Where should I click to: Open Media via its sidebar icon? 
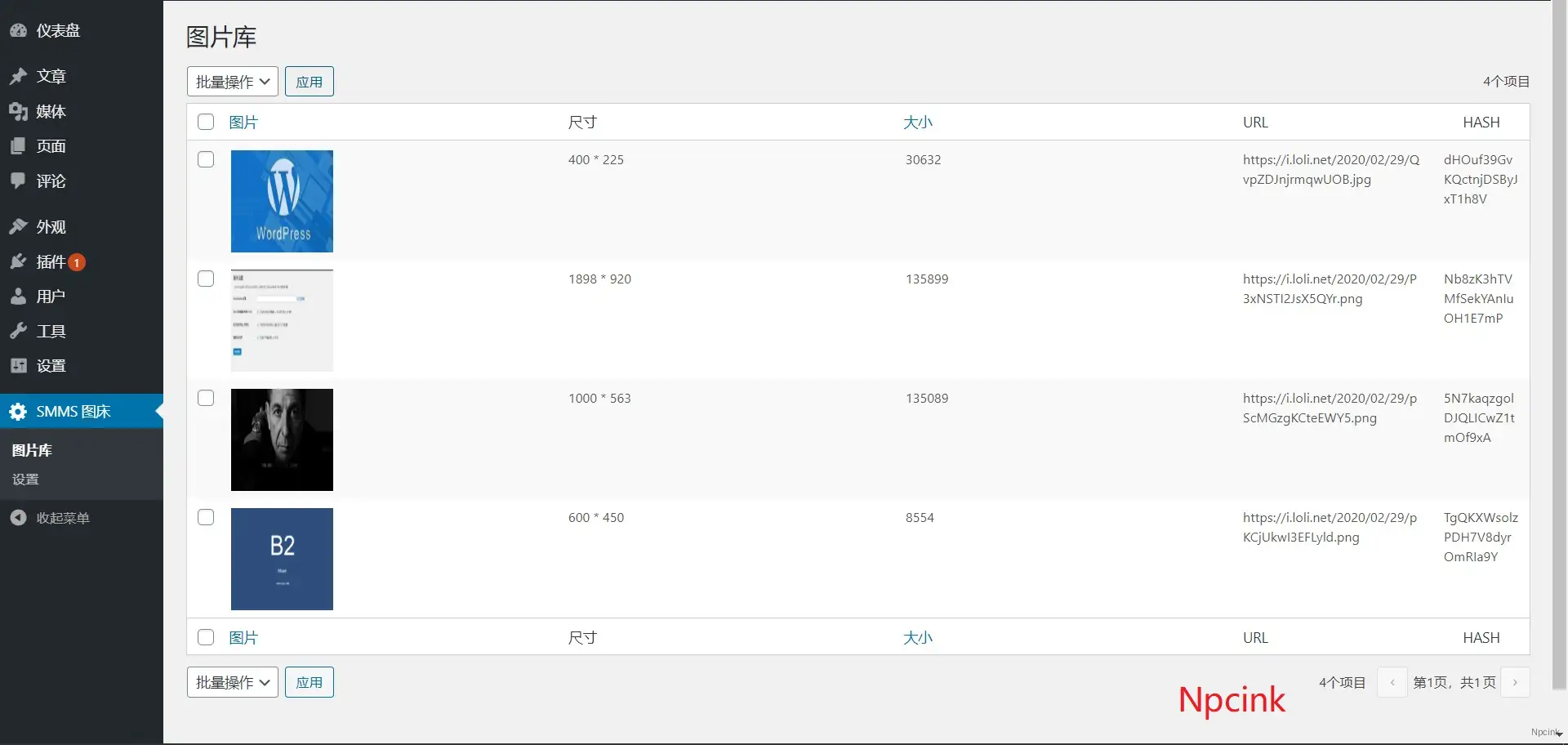18,111
